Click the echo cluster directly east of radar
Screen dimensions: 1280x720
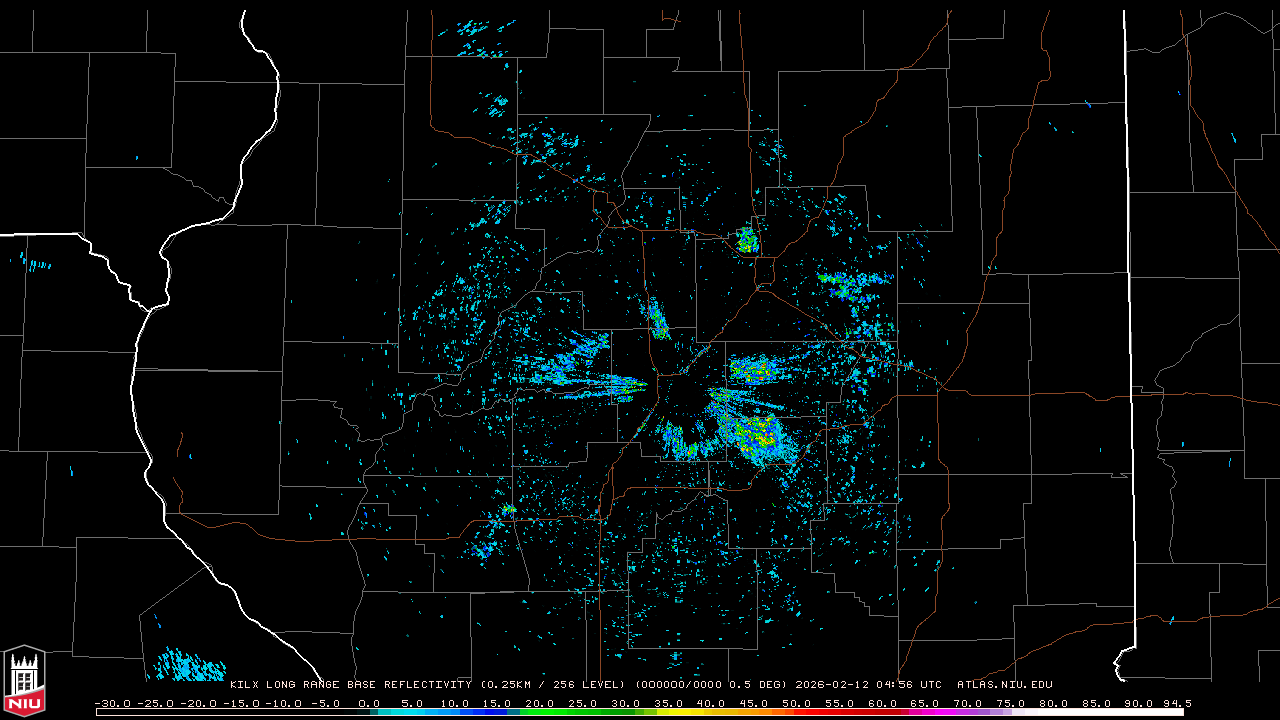(765, 371)
